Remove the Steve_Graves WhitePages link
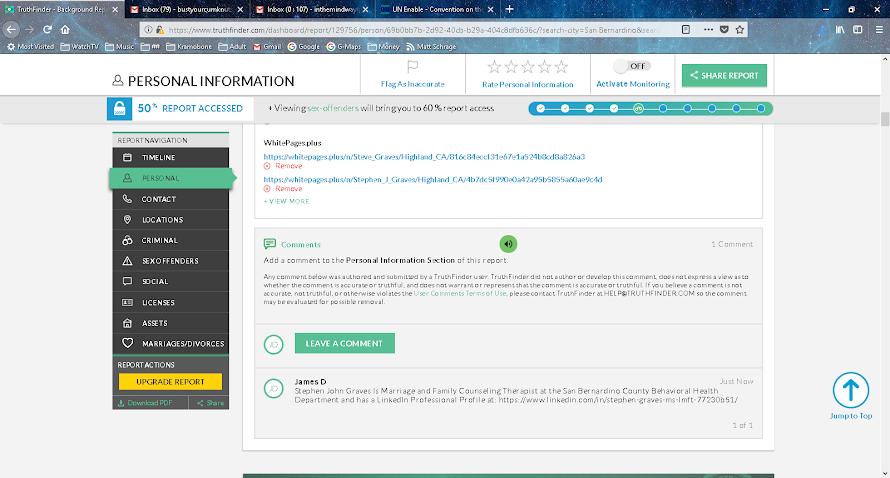The width and height of the screenshot is (890, 478). click(x=283, y=166)
